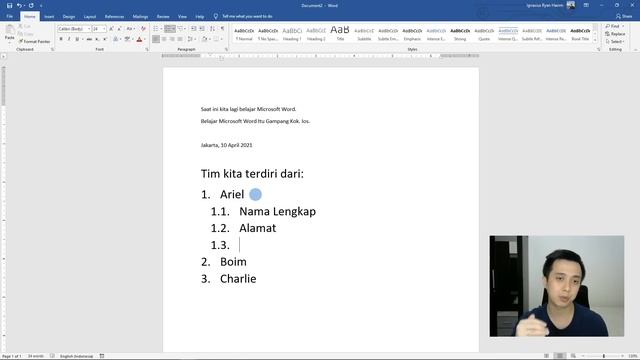Open the borders dropdown
Screen dimensions: 640x360
(x=221, y=39)
